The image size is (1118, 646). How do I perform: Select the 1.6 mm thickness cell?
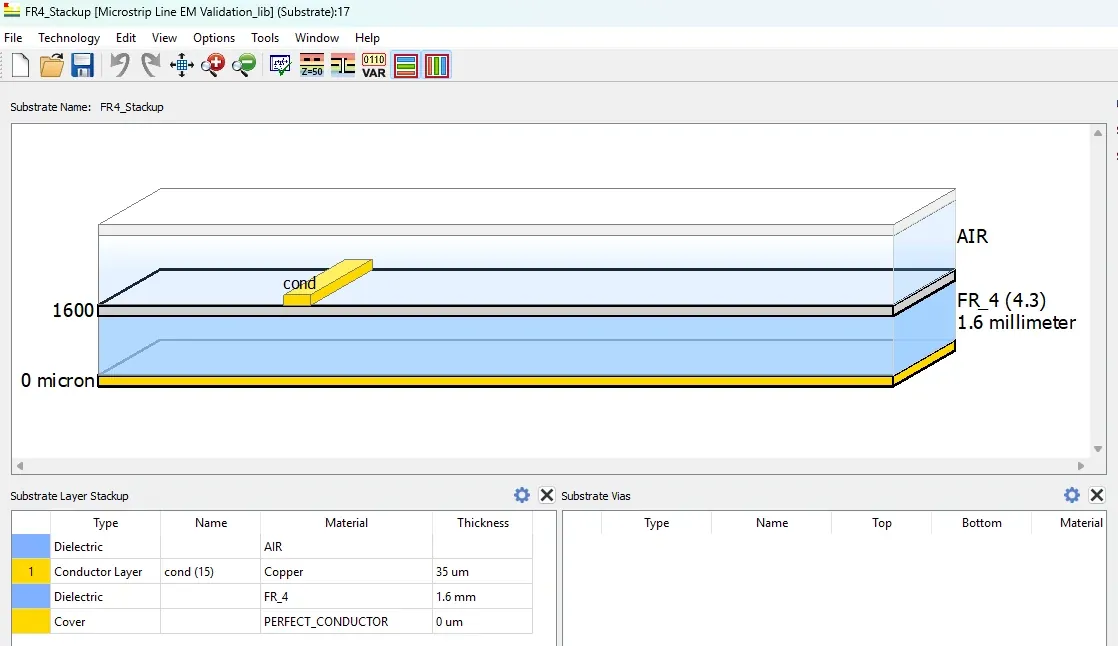483,596
